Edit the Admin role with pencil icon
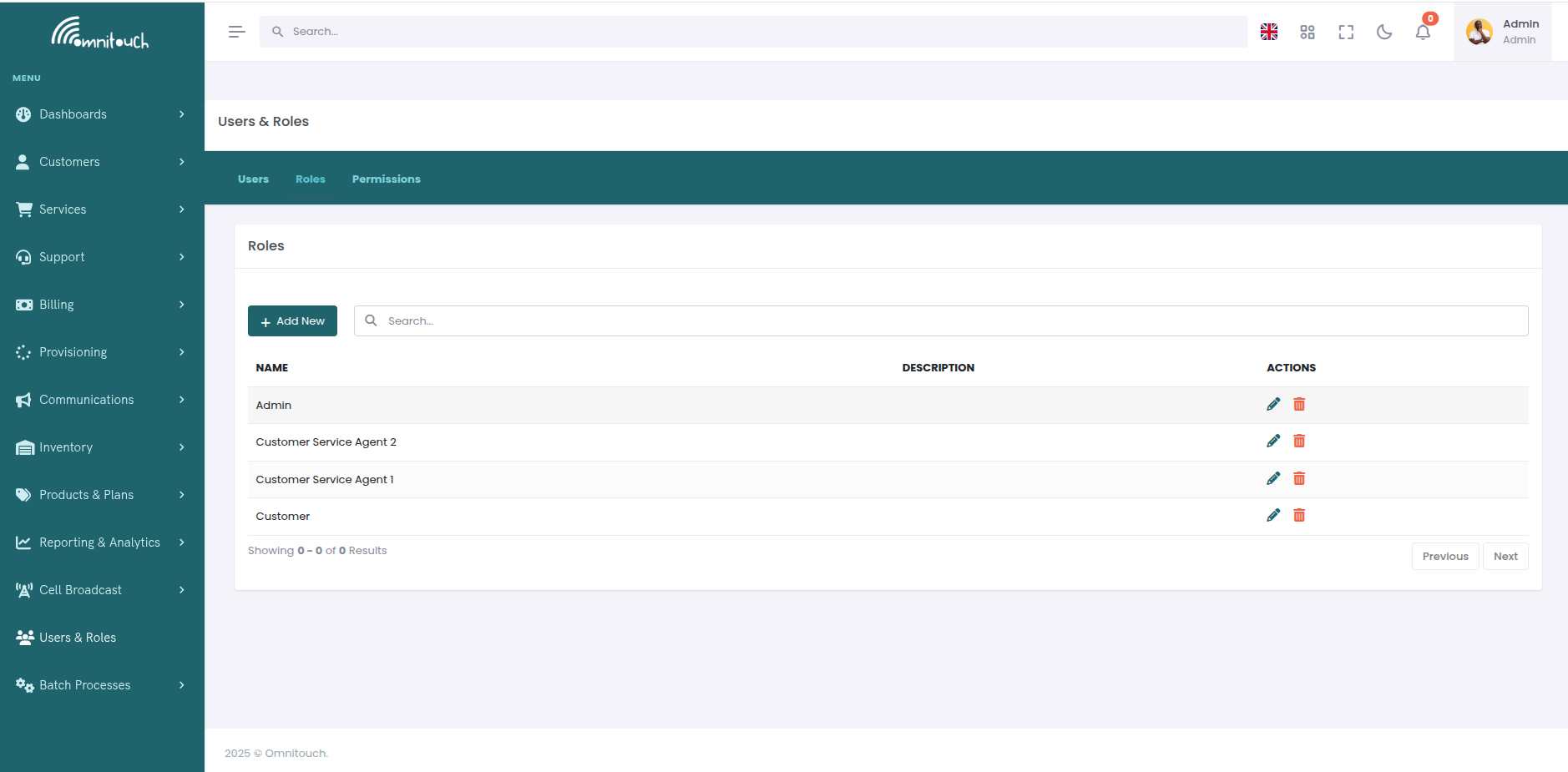 (x=1272, y=404)
